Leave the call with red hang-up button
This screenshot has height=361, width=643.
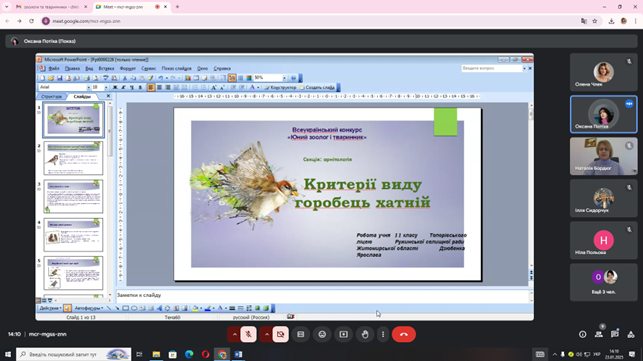point(404,334)
